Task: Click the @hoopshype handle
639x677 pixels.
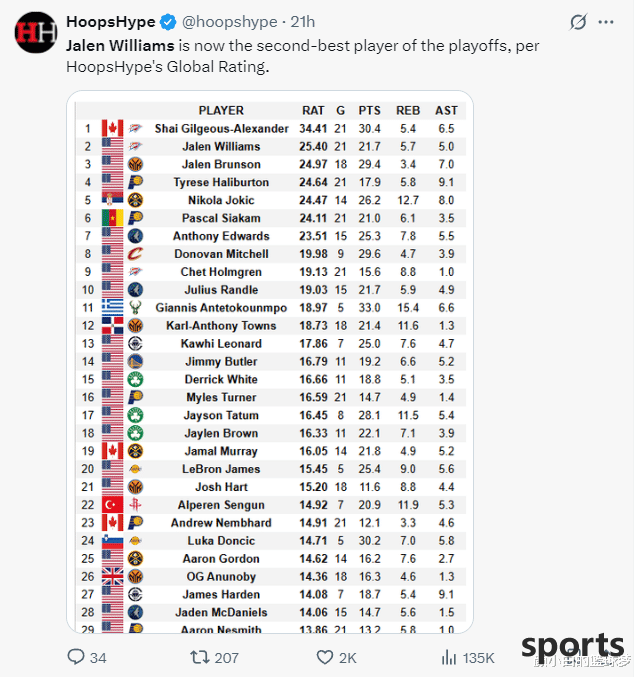Action: pyautogui.click(x=230, y=22)
